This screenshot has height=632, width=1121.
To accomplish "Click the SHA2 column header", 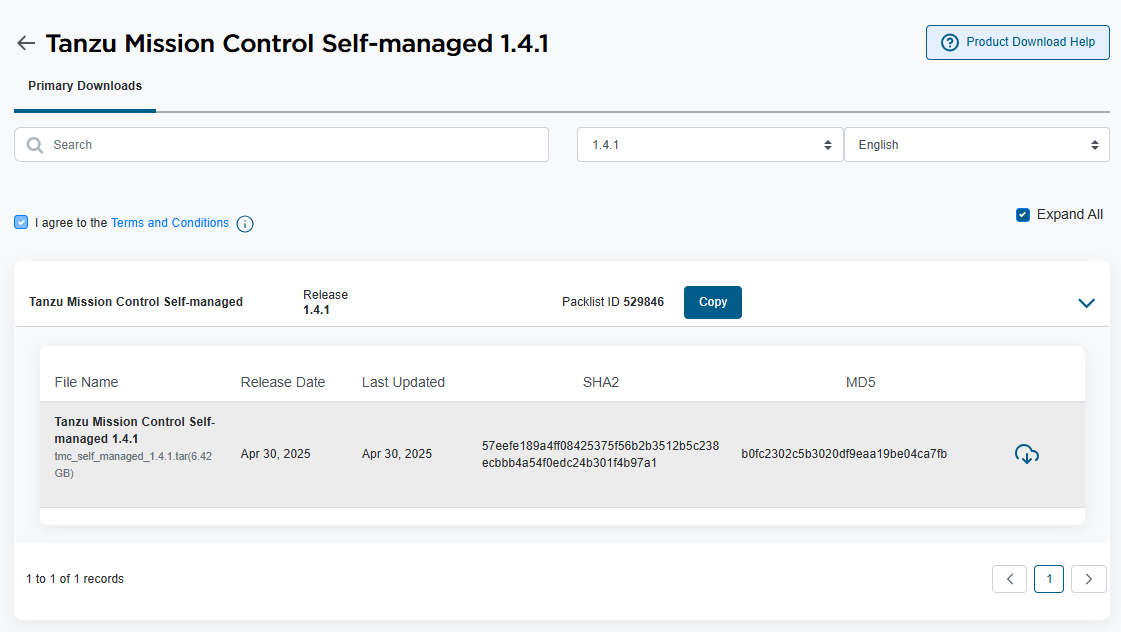I will (601, 382).
